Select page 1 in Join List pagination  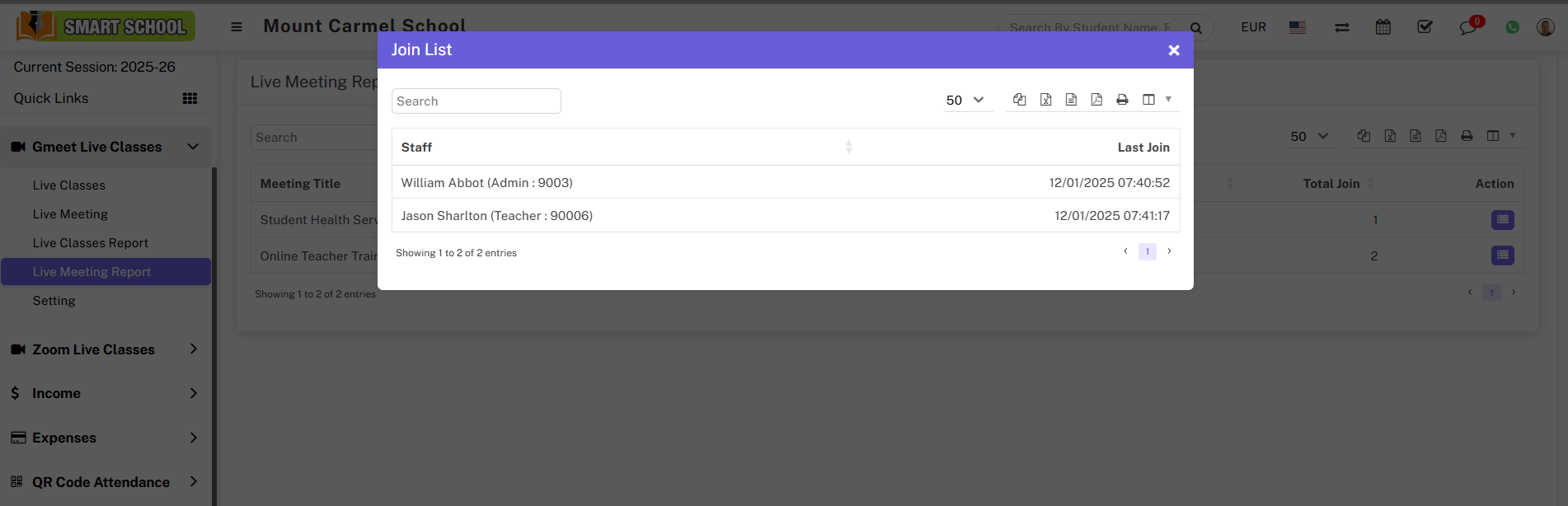click(1147, 251)
